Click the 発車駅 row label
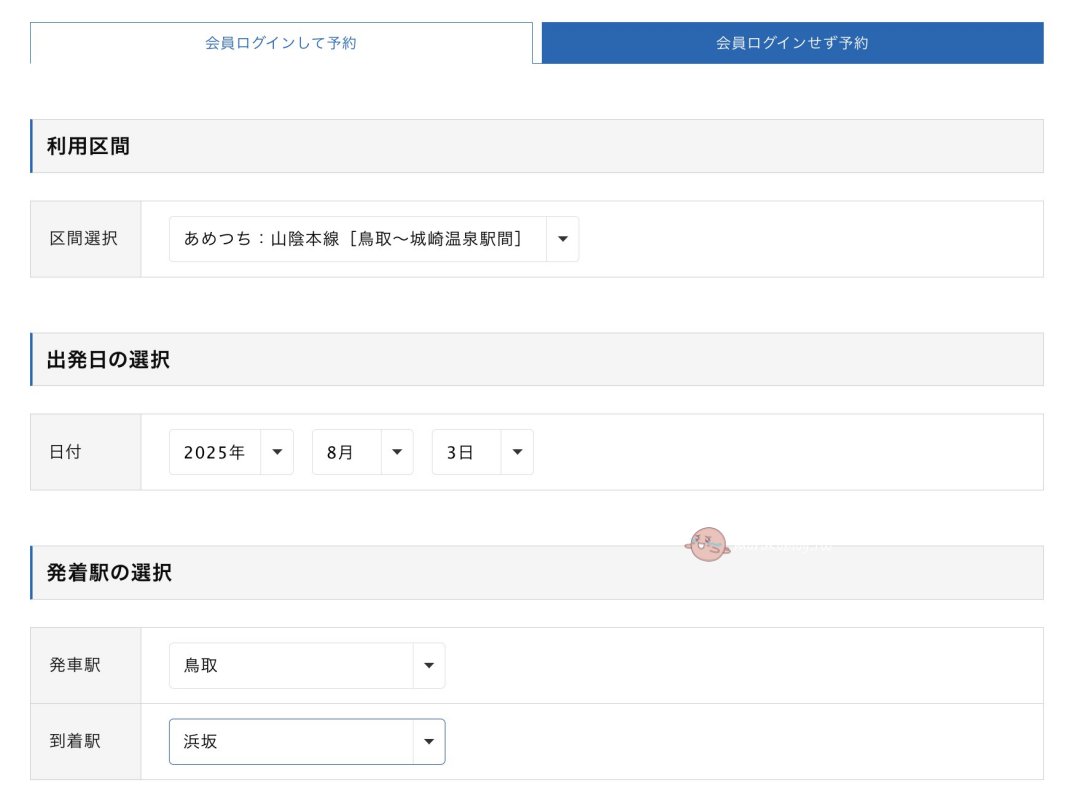 pyautogui.click(x=75, y=666)
